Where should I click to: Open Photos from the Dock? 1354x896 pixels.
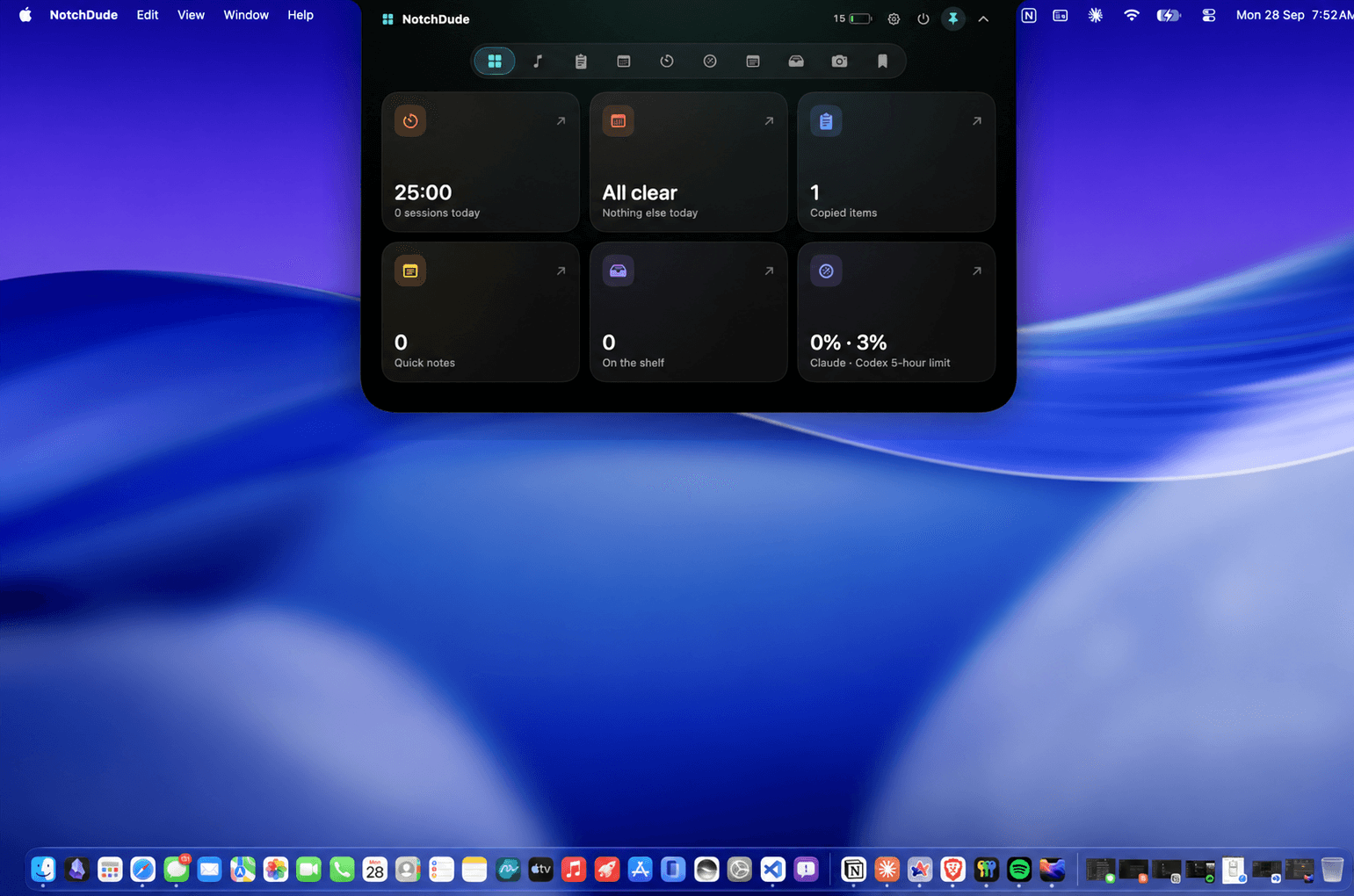coord(276,870)
